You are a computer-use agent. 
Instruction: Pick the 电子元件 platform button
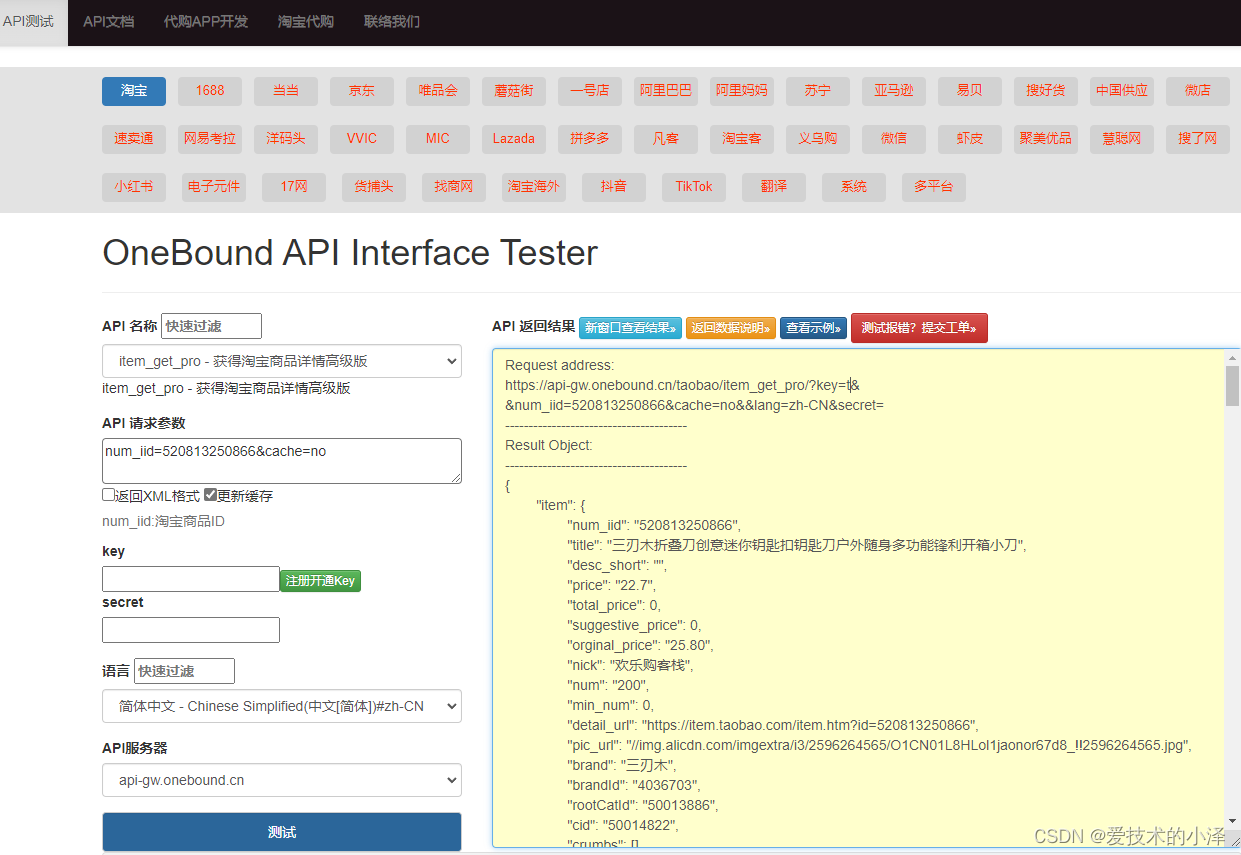point(214,187)
